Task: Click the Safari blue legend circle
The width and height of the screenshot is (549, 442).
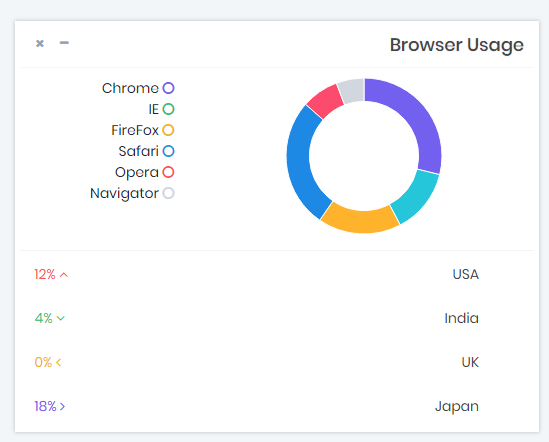Action: click(168, 151)
